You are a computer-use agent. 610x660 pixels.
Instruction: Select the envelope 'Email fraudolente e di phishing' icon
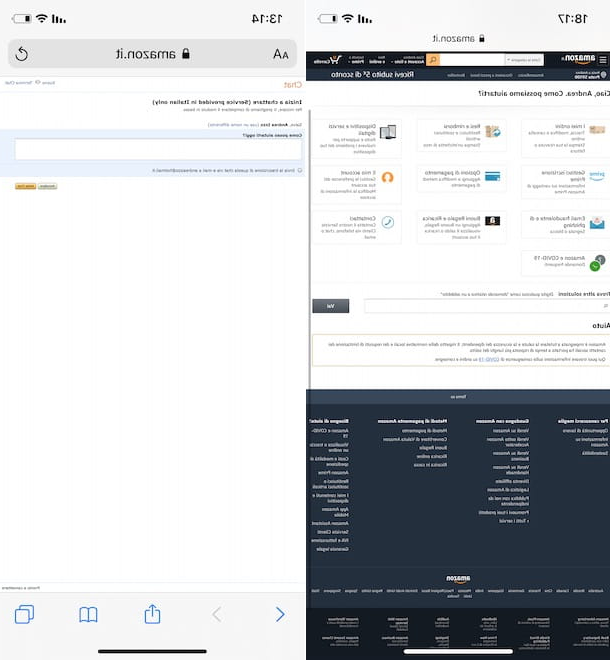597,223
